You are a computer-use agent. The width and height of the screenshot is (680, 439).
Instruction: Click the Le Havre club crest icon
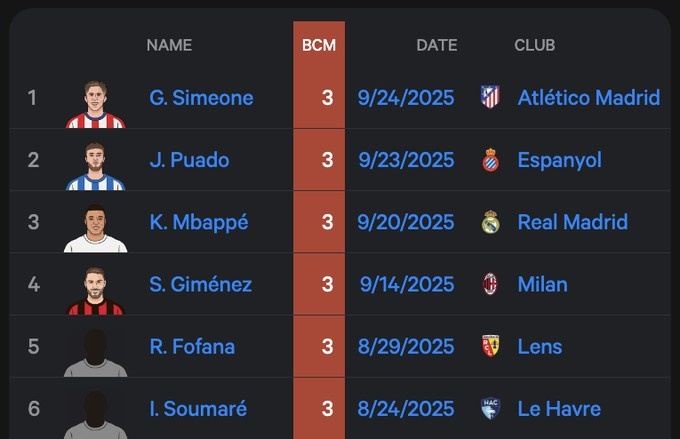[490, 408]
